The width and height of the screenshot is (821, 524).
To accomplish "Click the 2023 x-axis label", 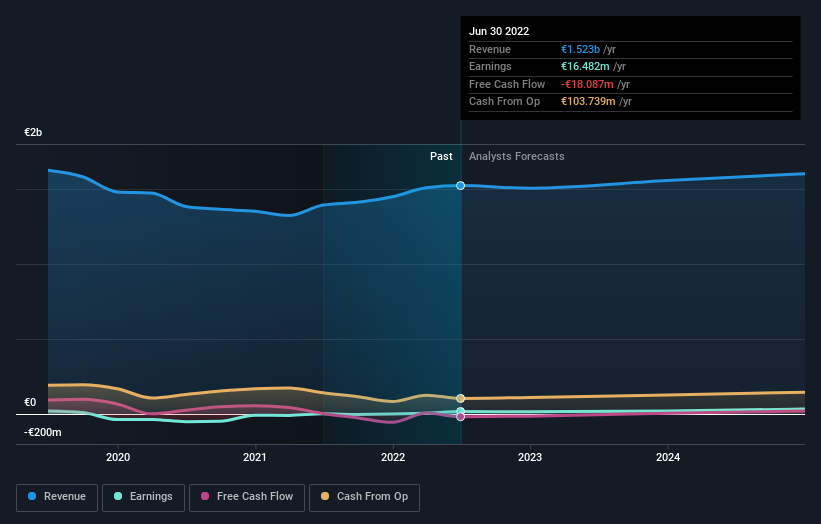I will point(530,457).
